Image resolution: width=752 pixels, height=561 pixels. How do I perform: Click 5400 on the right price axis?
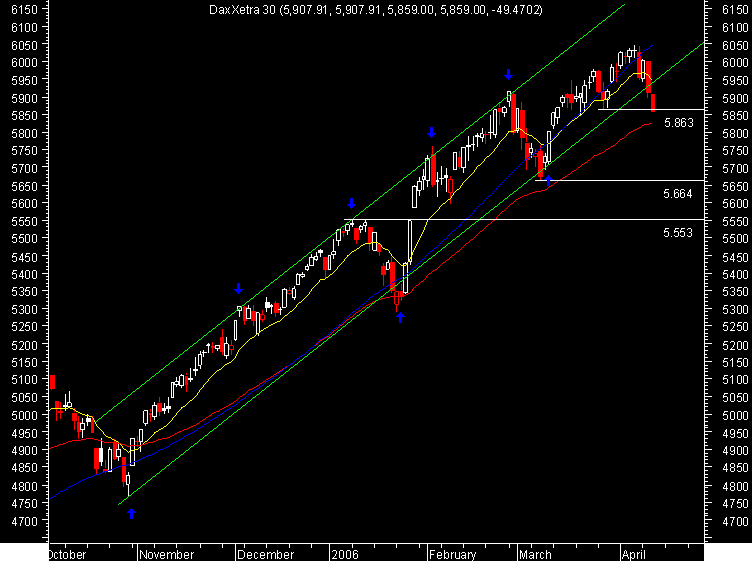(735, 275)
